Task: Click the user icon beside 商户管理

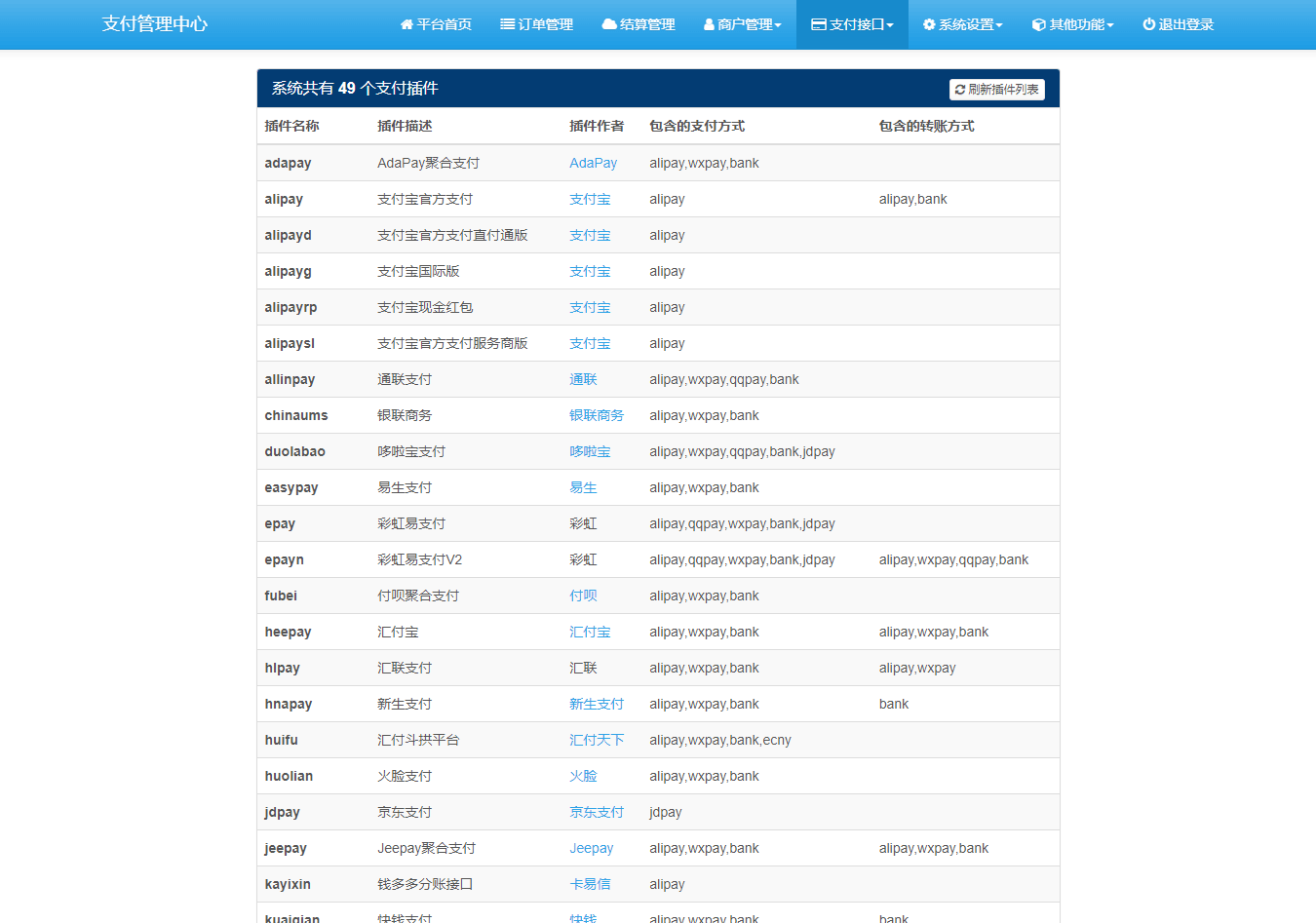Action: pos(709,24)
